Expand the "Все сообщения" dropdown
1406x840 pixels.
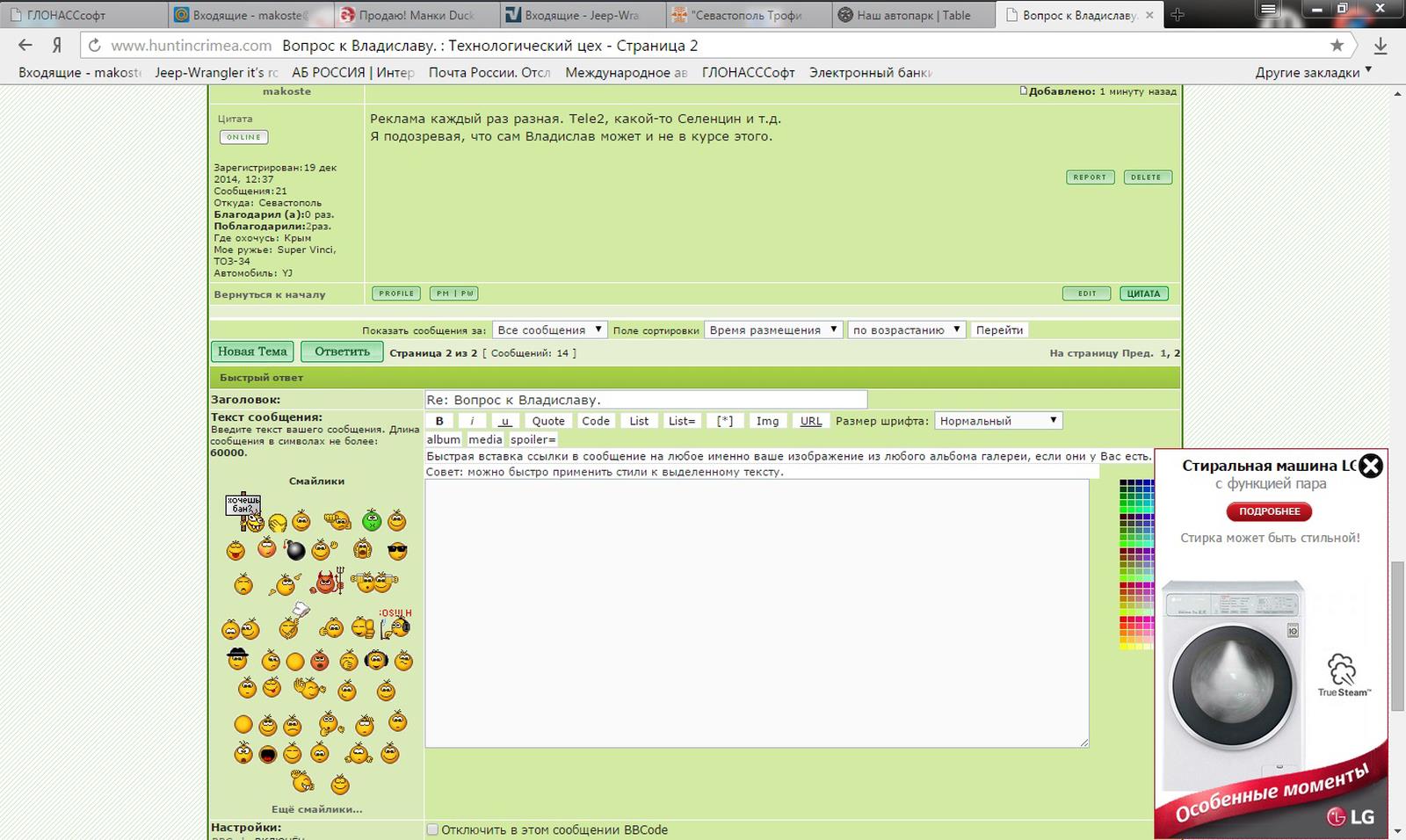[x=549, y=330]
